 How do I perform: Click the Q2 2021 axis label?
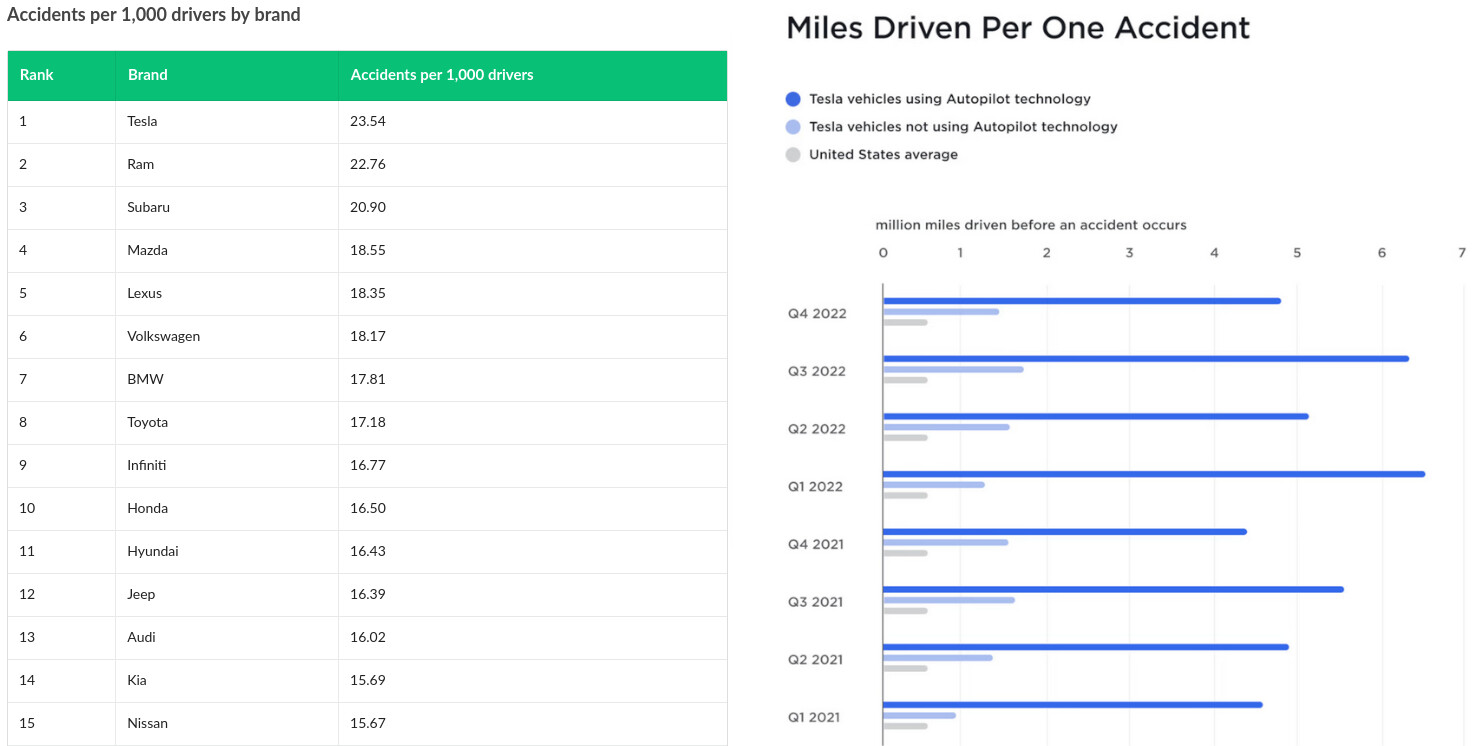pyautogui.click(x=815, y=660)
